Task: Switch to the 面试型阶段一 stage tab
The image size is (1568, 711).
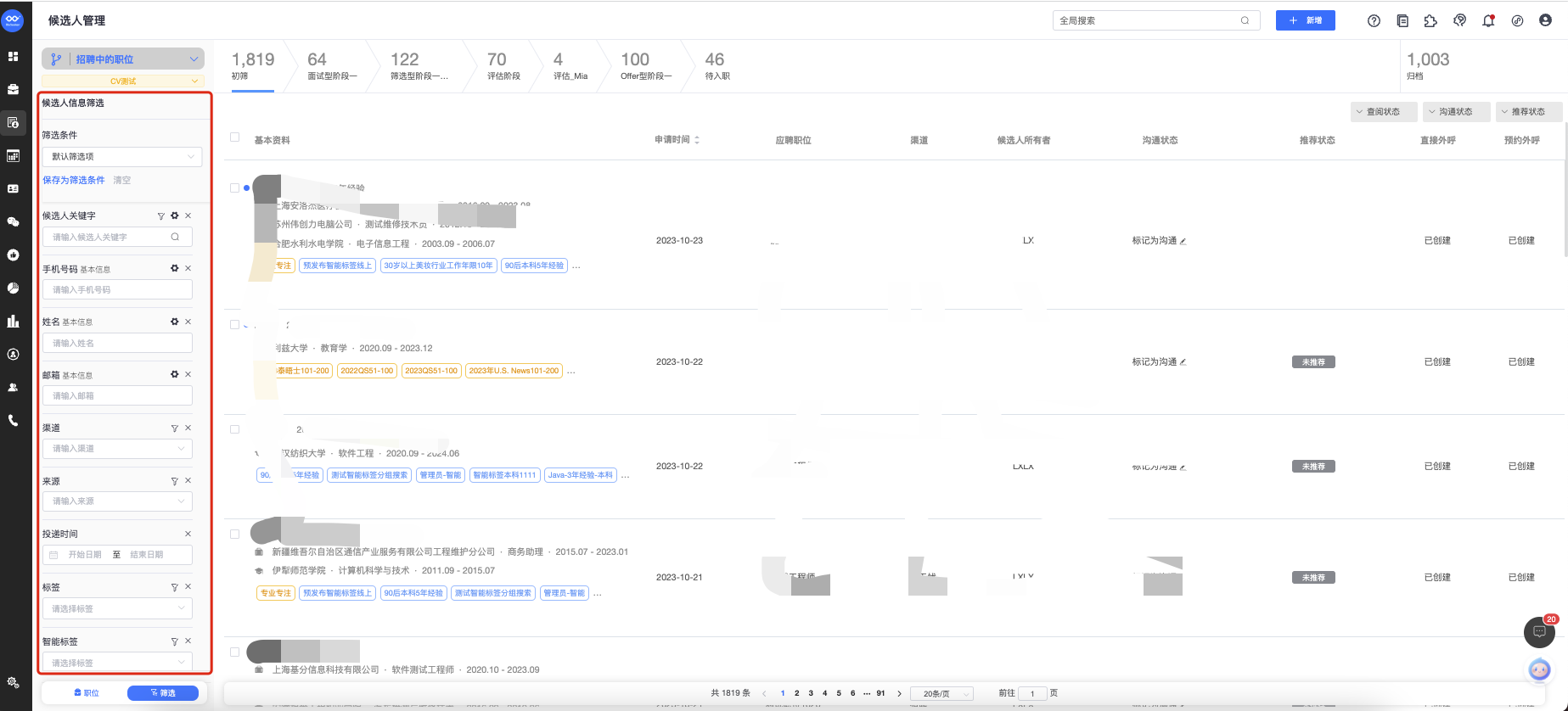Action: (x=332, y=65)
